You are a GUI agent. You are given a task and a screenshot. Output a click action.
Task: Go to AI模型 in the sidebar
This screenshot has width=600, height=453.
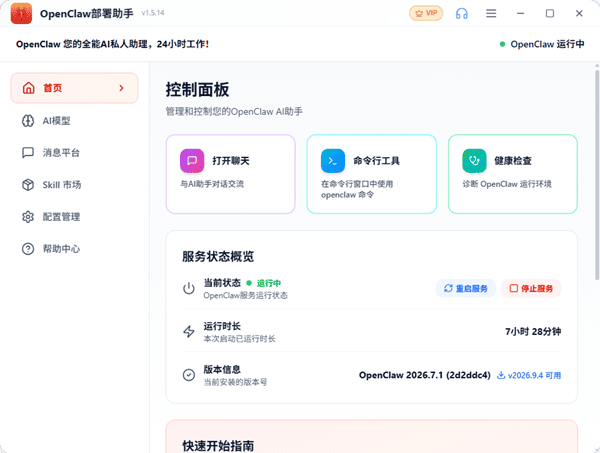(x=74, y=121)
